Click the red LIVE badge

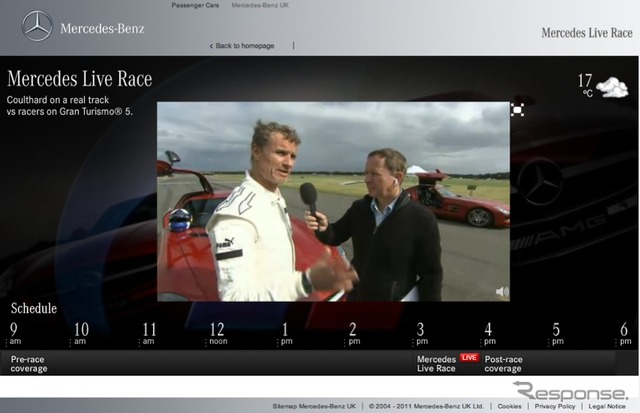coord(469,357)
